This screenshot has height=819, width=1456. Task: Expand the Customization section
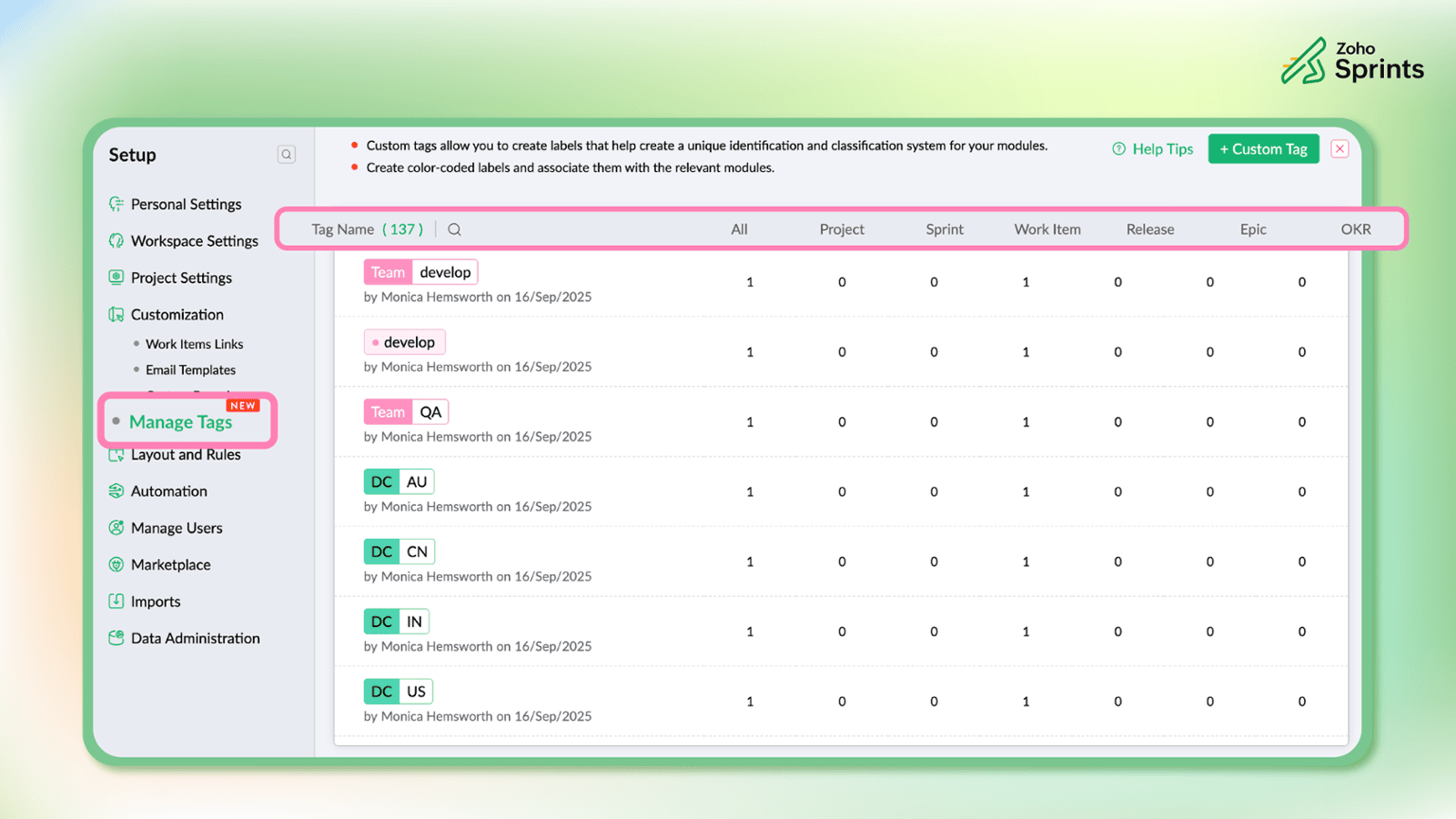point(177,315)
